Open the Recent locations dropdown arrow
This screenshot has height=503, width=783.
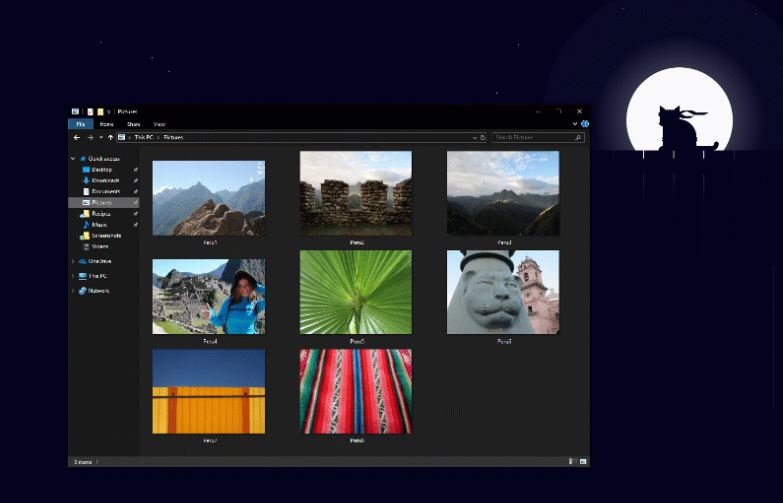tap(100, 137)
